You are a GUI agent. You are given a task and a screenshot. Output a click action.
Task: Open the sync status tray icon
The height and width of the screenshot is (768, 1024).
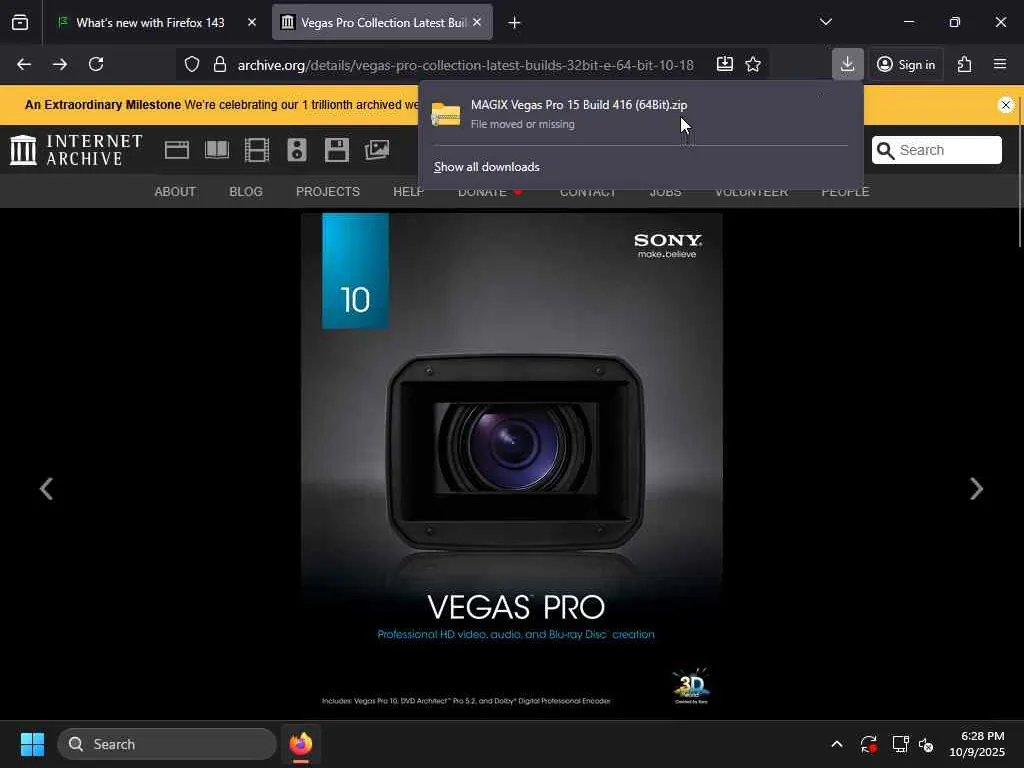click(869, 744)
